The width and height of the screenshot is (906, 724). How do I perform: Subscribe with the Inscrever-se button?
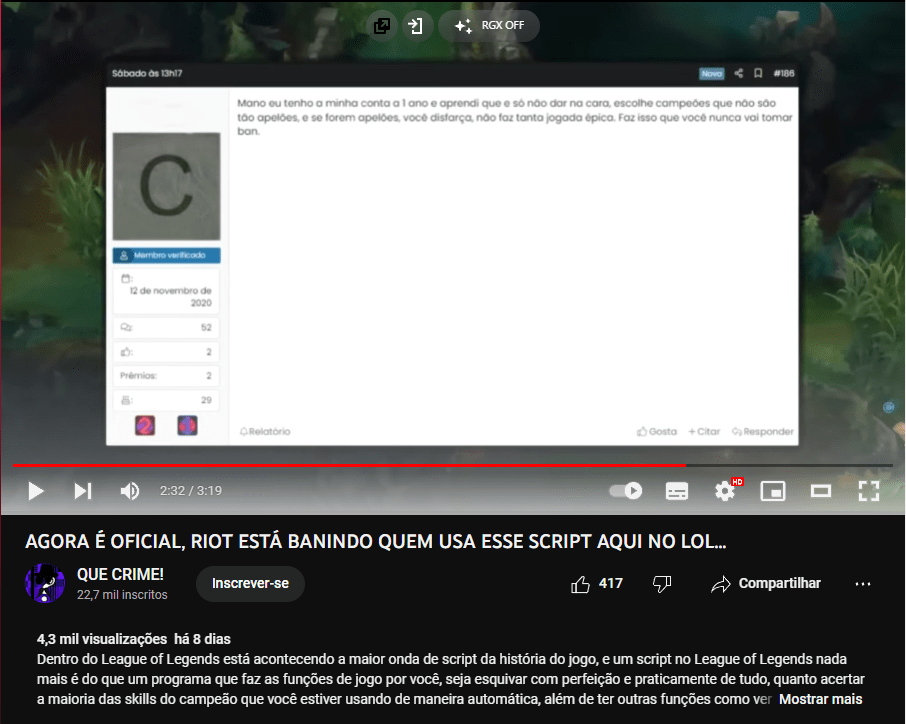point(250,584)
